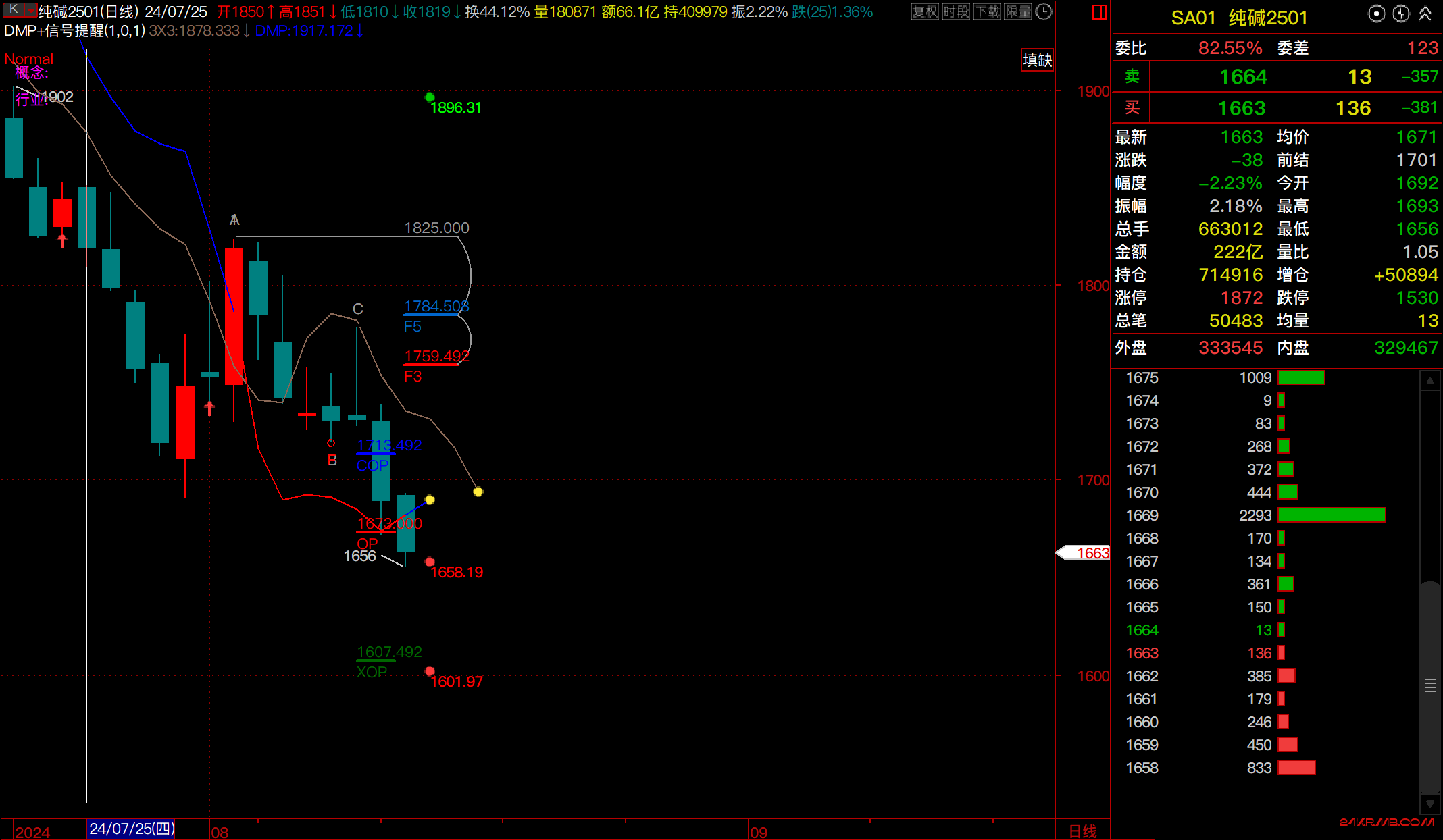Click the DMP+信号提醒(1,0,1) indicator label
Viewport: 1443px width, 840px height.
click(x=74, y=30)
